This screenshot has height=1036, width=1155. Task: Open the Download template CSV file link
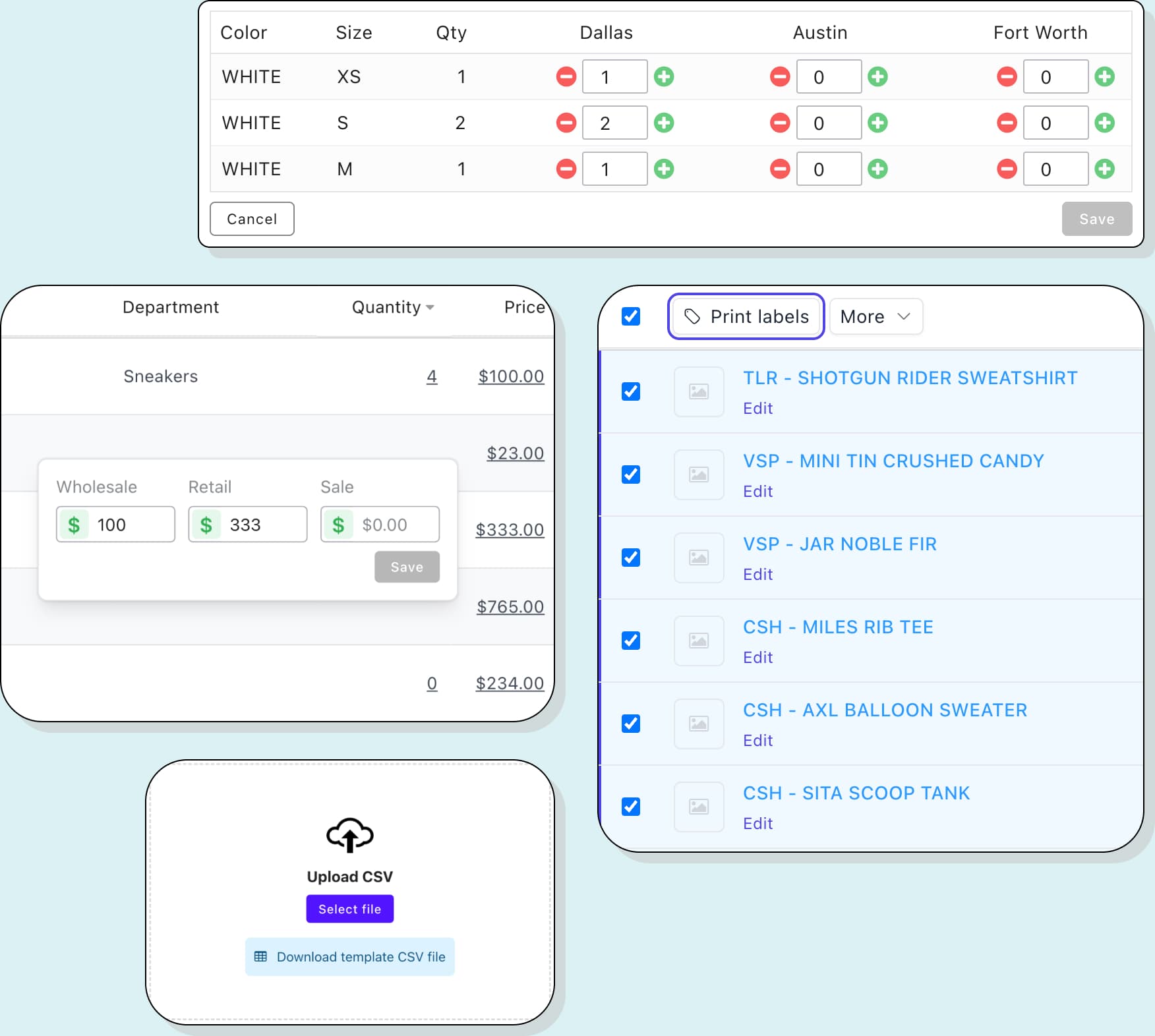(x=361, y=956)
